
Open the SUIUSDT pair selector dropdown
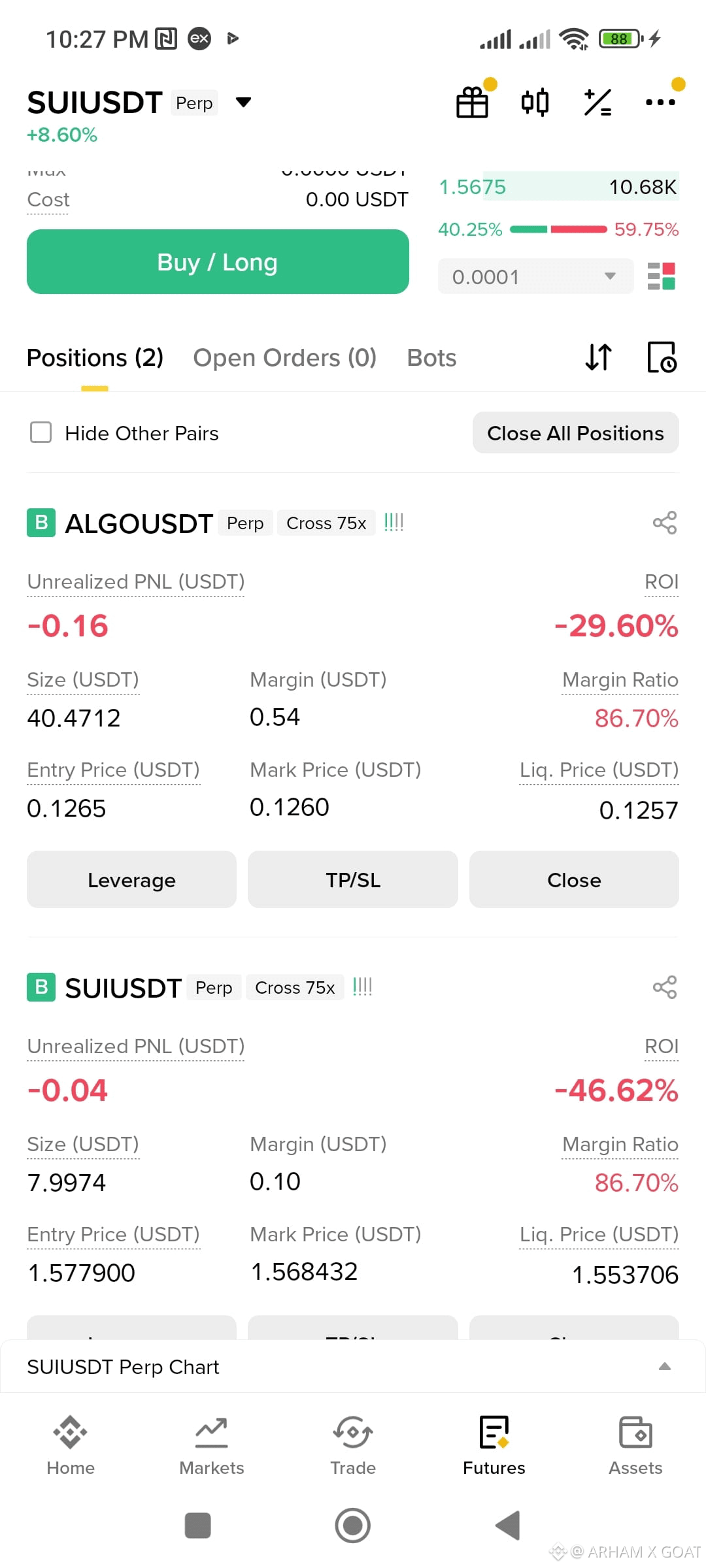pos(243,103)
